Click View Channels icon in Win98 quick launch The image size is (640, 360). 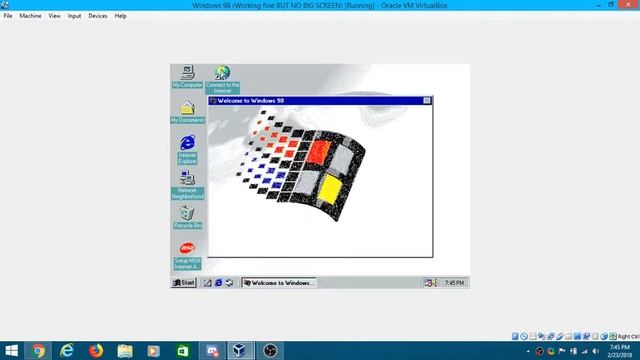229,282
